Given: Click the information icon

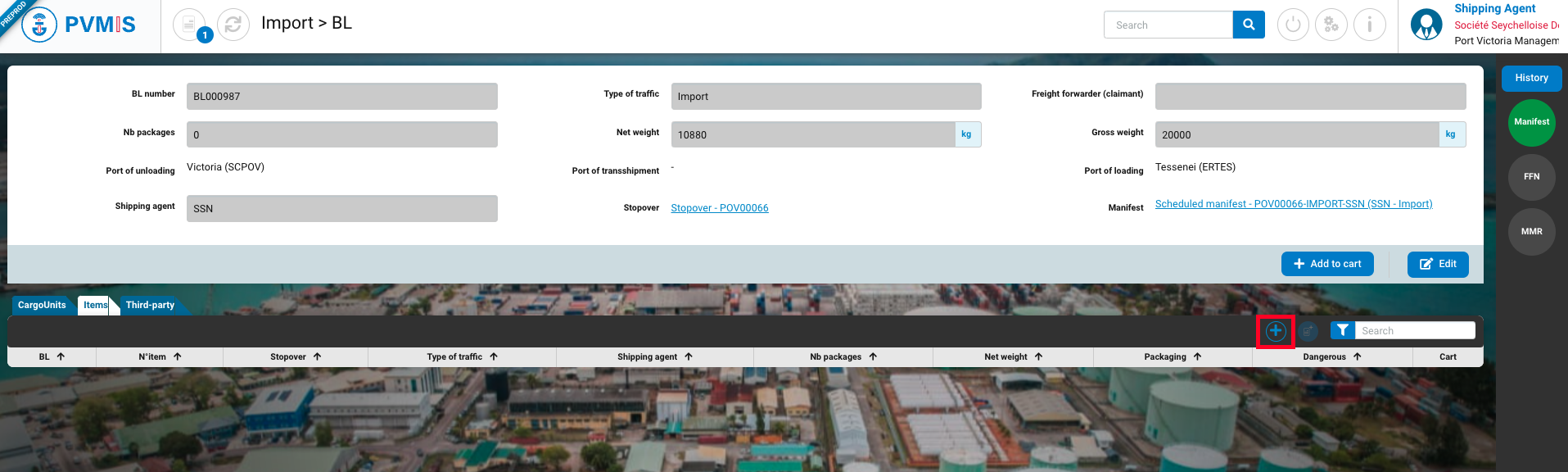Looking at the screenshot, I should click(x=1369, y=25).
